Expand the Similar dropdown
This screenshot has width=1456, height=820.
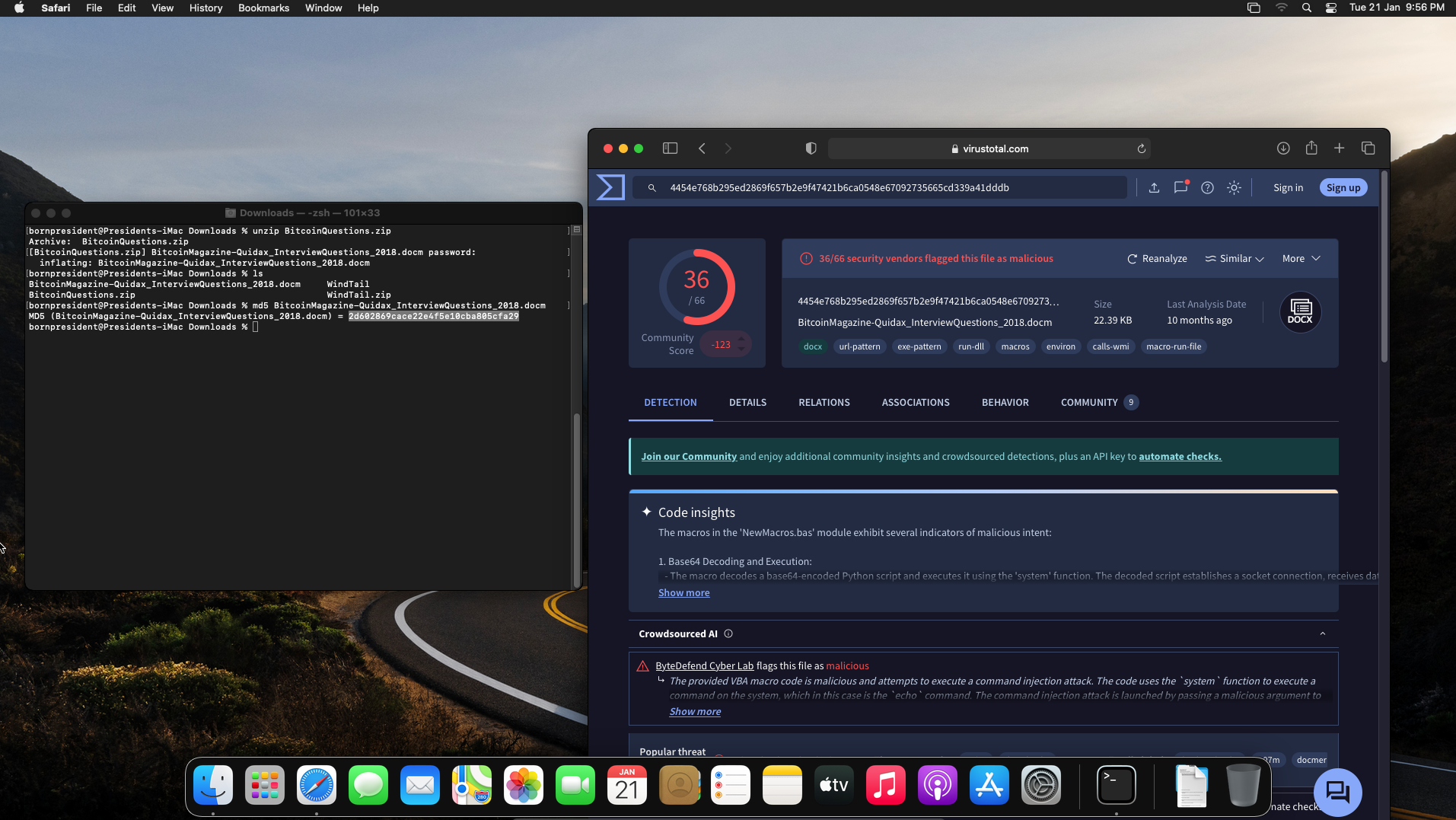1235,259
